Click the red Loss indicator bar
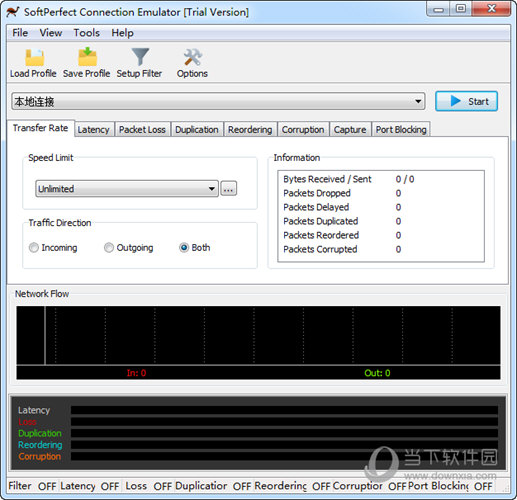The image size is (517, 500). click(284, 422)
